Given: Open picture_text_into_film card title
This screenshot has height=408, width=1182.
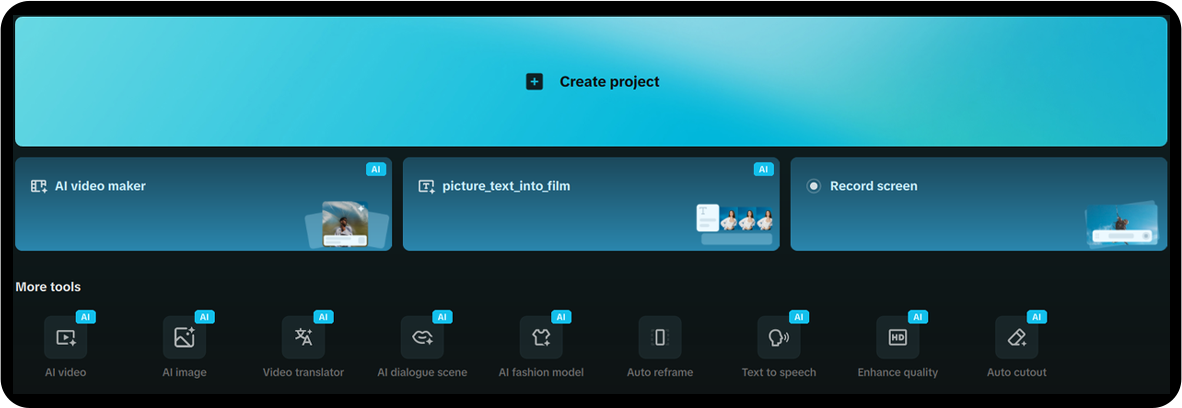Looking at the screenshot, I should pos(507,186).
